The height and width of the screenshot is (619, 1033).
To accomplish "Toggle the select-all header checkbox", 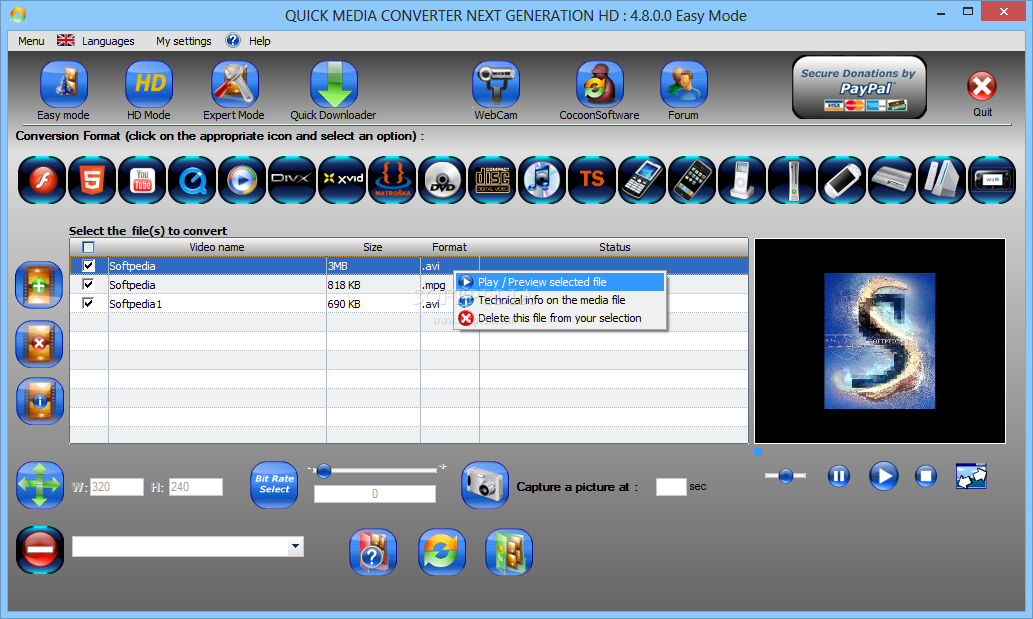I will pos(88,247).
